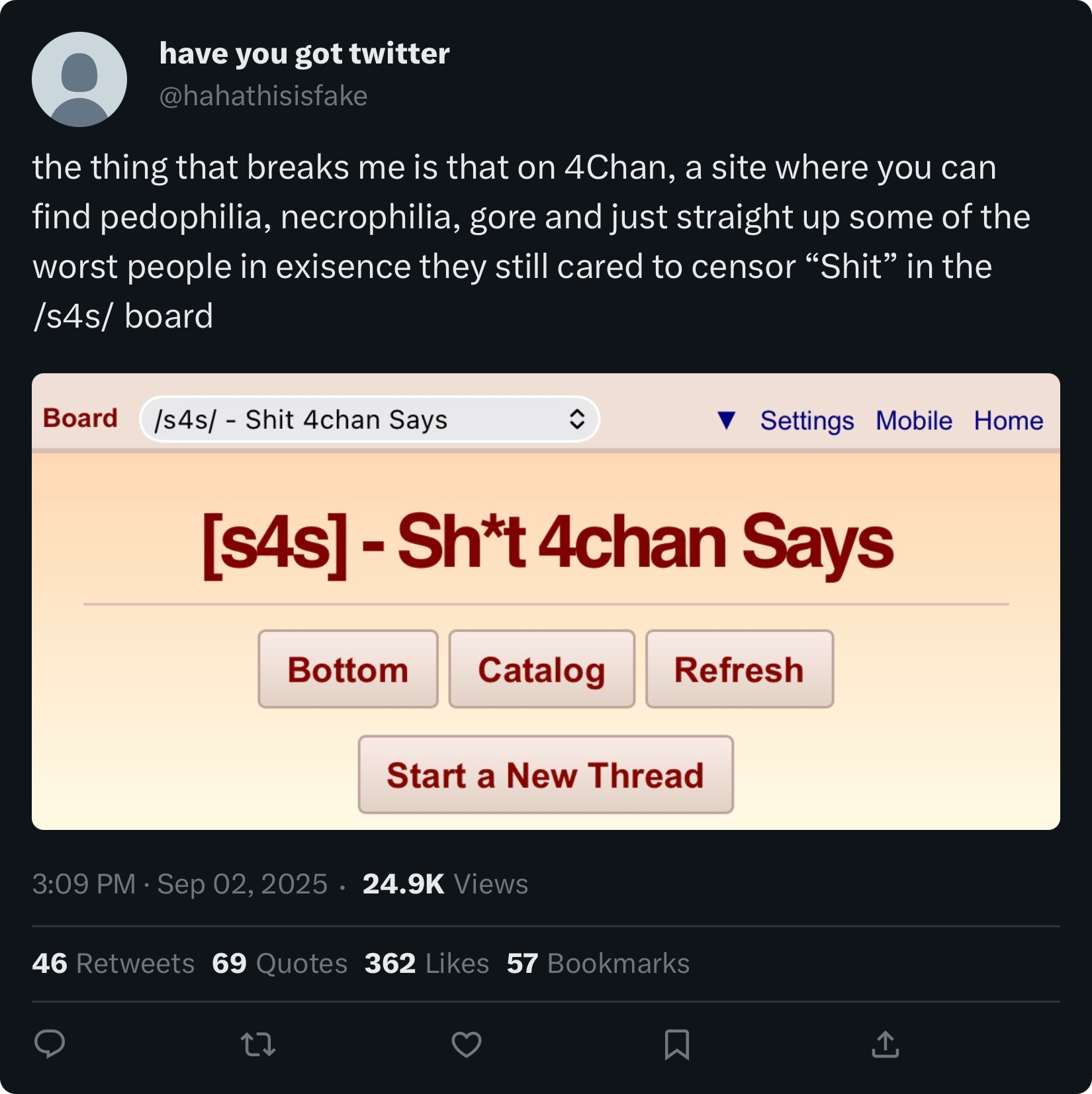Click the Refresh button
This screenshot has width=1092, height=1094.
(x=739, y=669)
